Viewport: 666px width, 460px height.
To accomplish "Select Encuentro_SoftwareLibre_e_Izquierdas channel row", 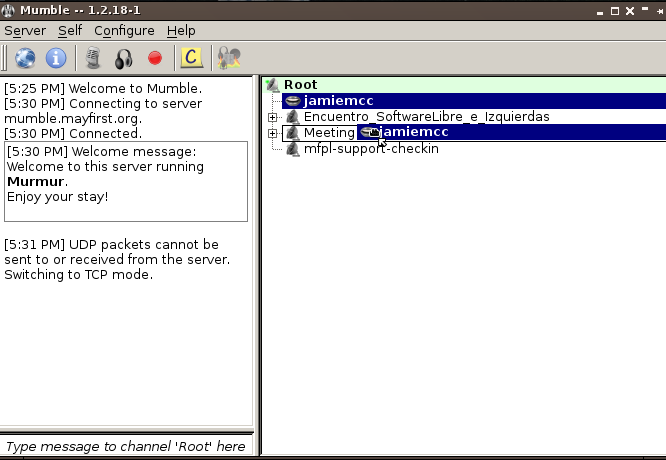I will [474, 117].
